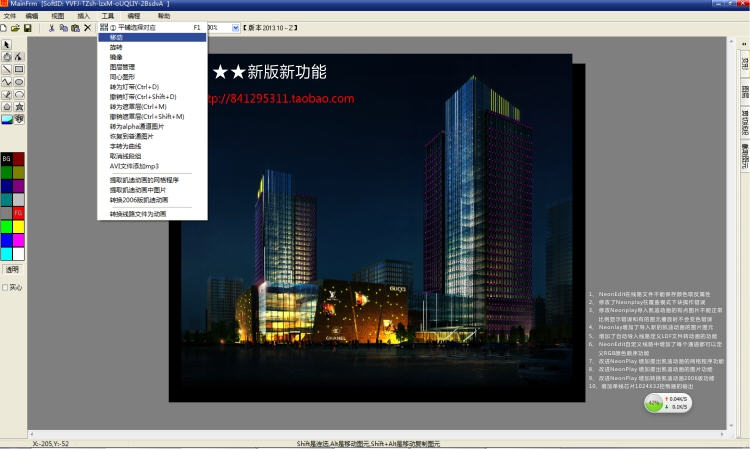Collapse the right side panel arrow
This screenshot has width=750, height=449.
pyautogui.click(x=744, y=44)
